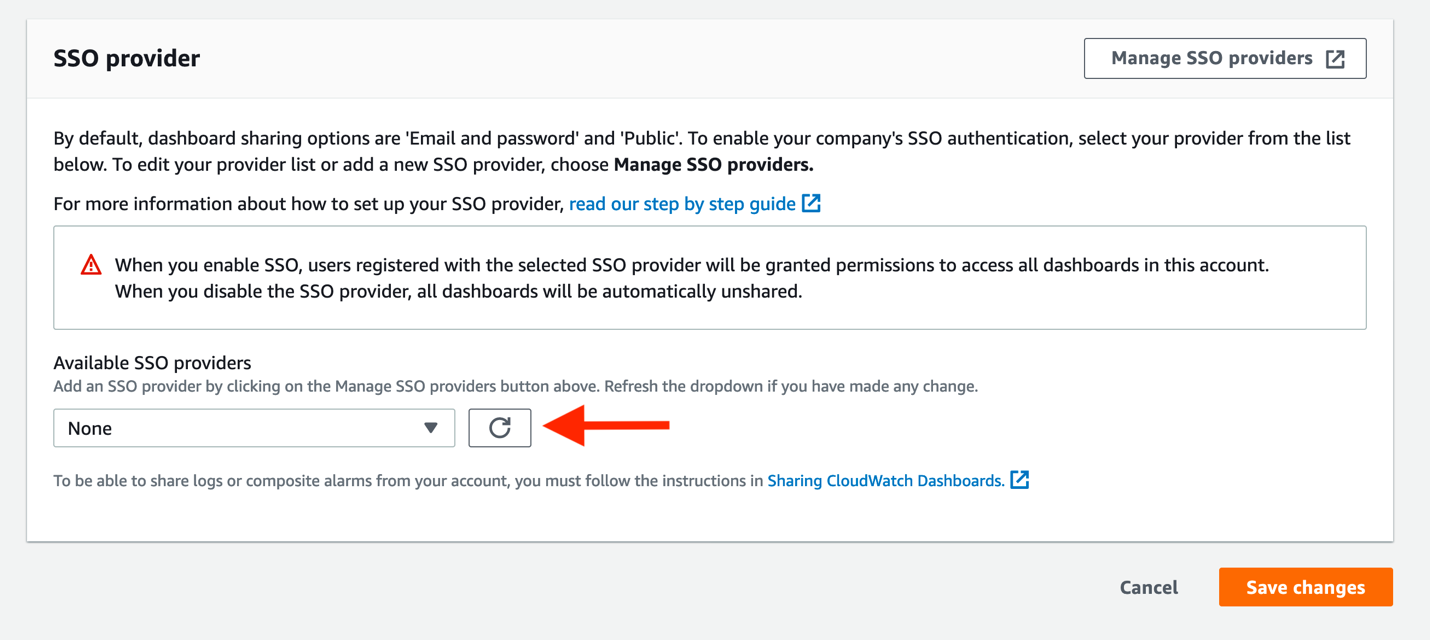Open the Available SSO providers dropdown
The image size is (1430, 640).
254,427
